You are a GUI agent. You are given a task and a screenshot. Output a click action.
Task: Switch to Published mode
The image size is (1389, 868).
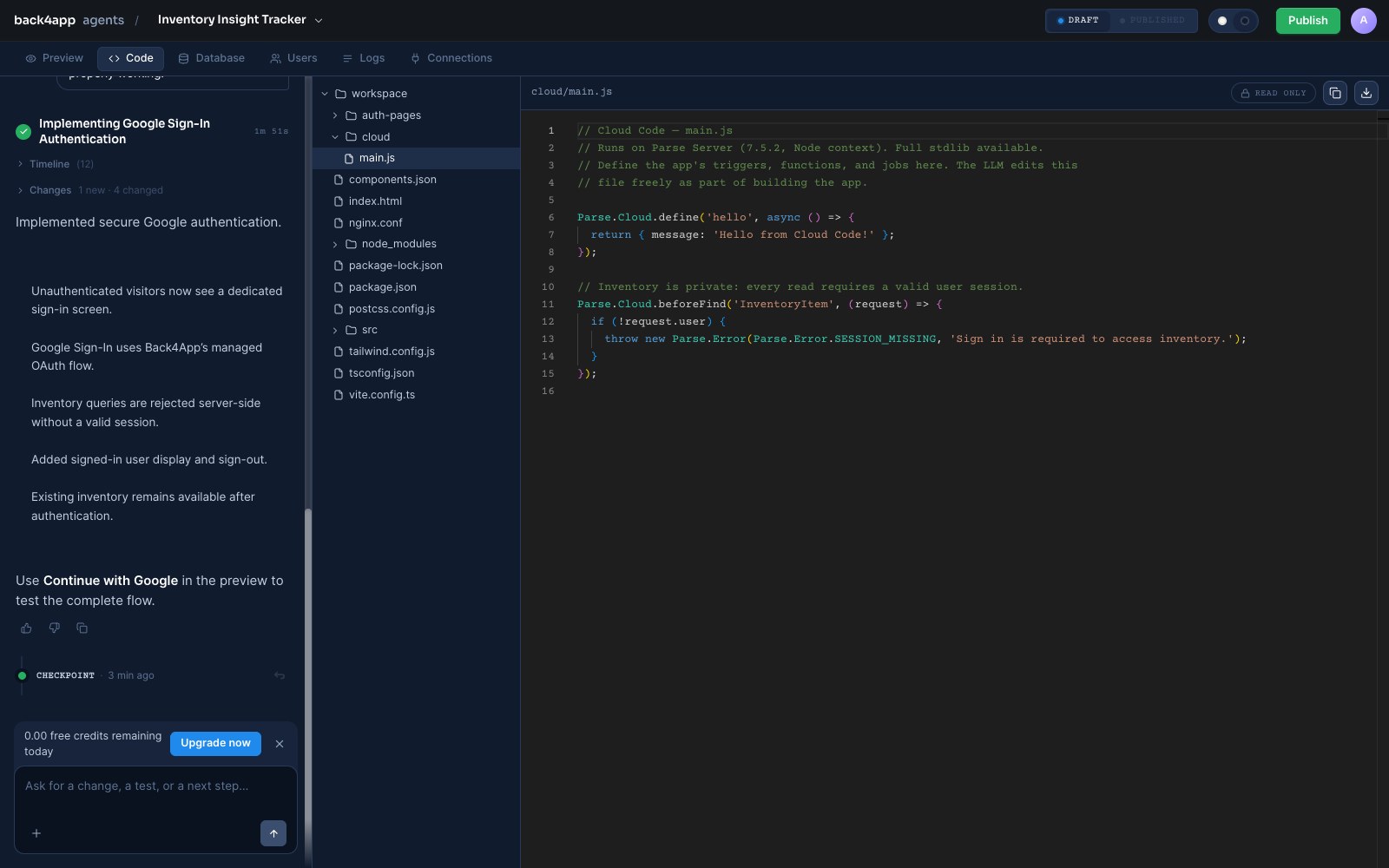pyautogui.click(x=1152, y=20)
